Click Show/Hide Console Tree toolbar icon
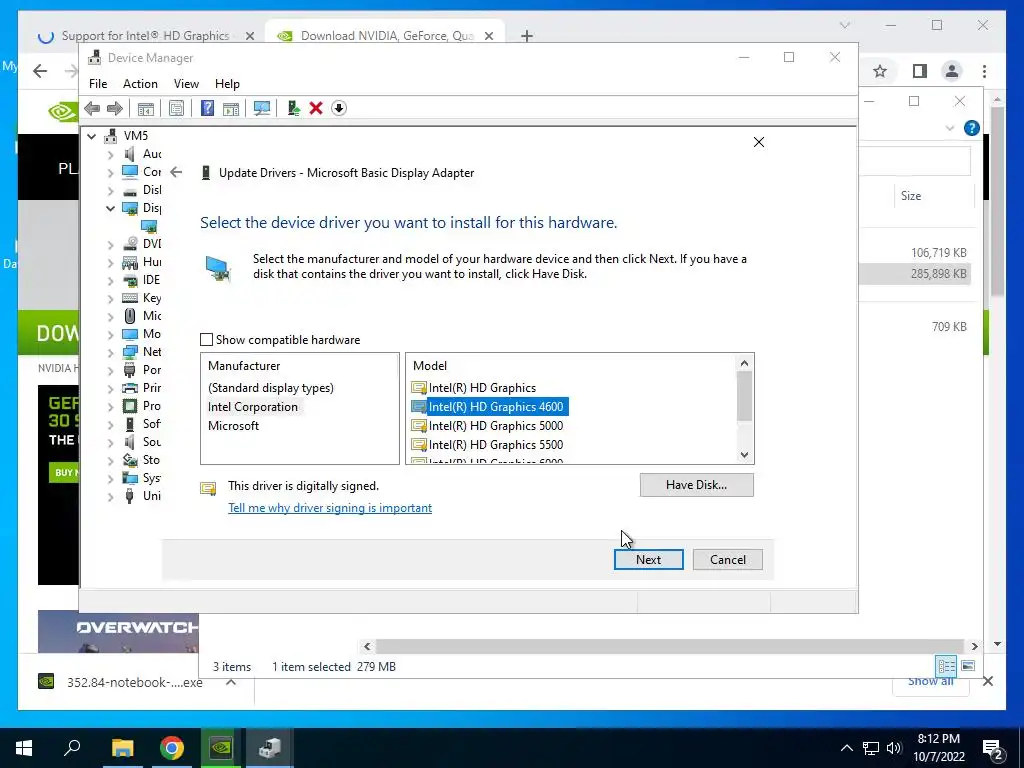The height and width of the screenshot is (768, 1024). point(146,108)
